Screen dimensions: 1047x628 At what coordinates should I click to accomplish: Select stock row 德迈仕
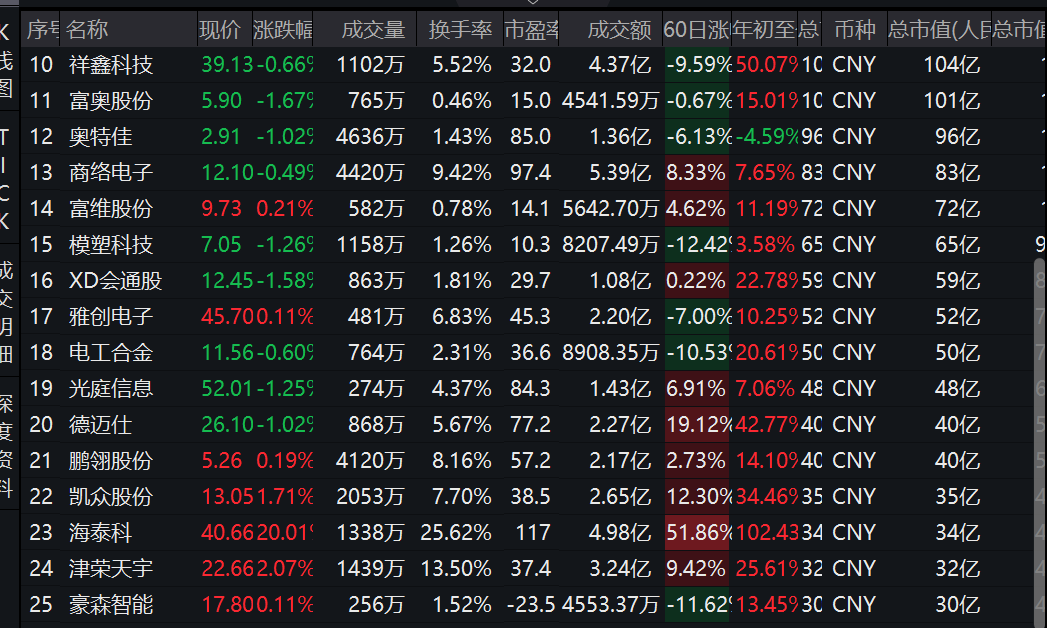click(x=534, y=424)
